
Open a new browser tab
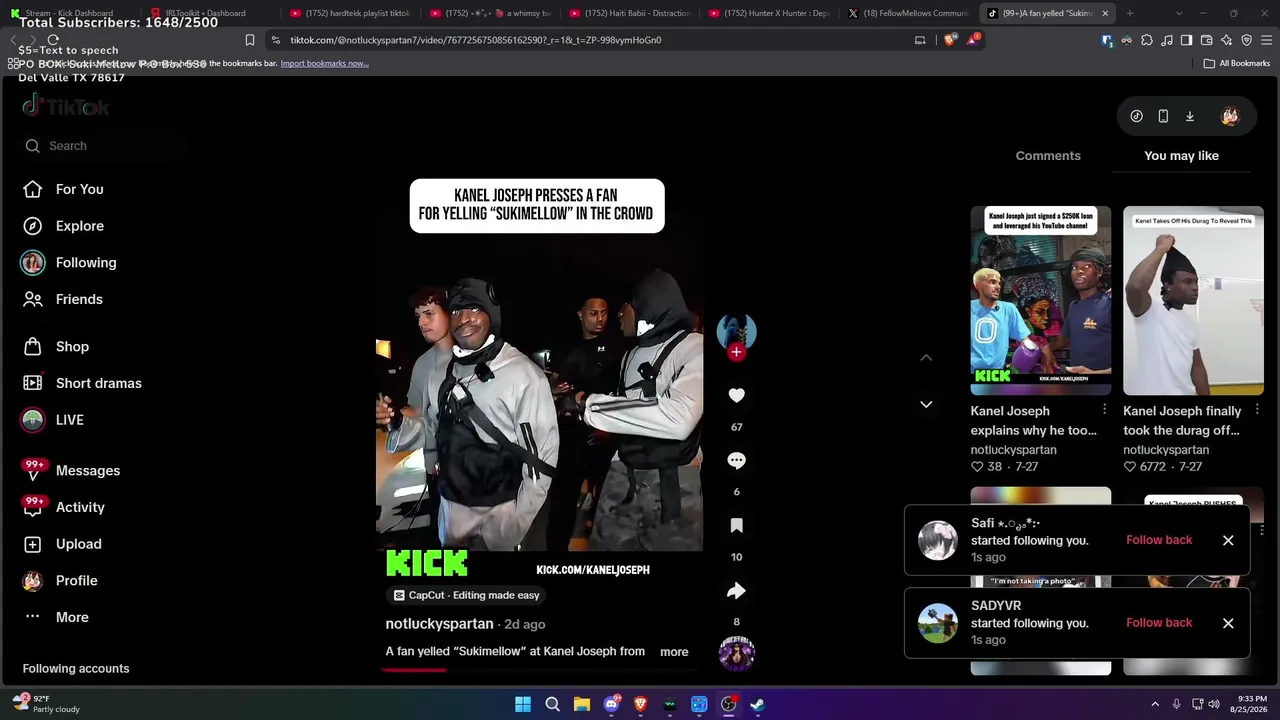click(x=1130, y=13)
